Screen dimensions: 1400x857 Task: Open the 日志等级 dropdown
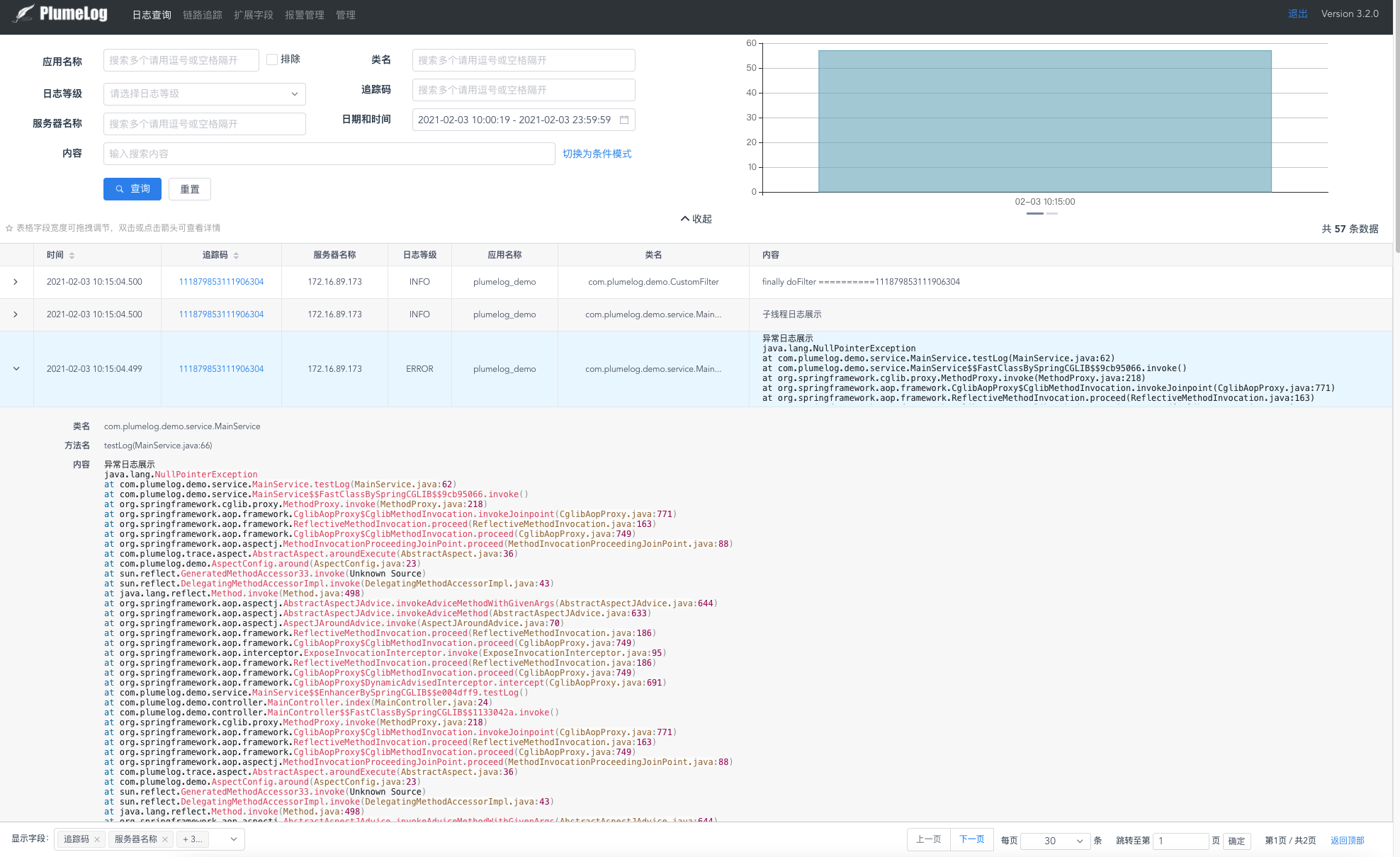[x=204, y=93]
